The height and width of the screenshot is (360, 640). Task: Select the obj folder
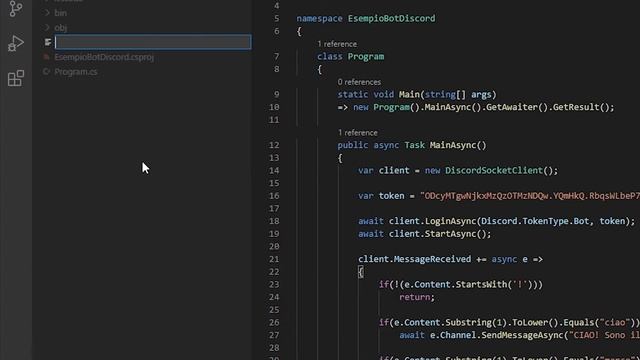point(60,28)
